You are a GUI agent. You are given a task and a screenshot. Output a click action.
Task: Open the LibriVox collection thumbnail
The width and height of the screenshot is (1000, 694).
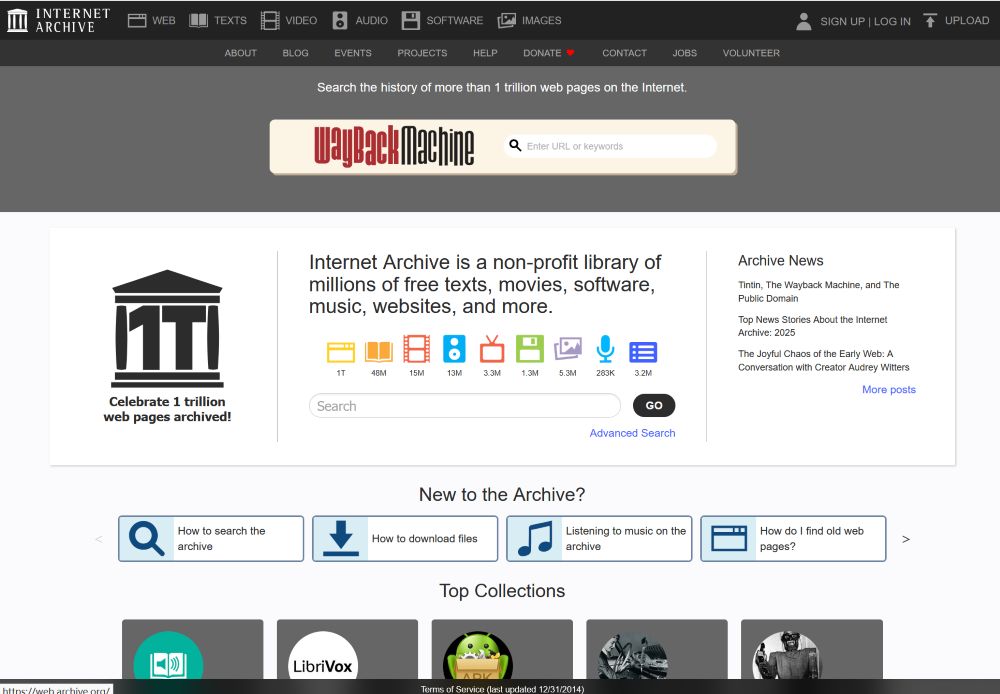[x=323, y=660]
